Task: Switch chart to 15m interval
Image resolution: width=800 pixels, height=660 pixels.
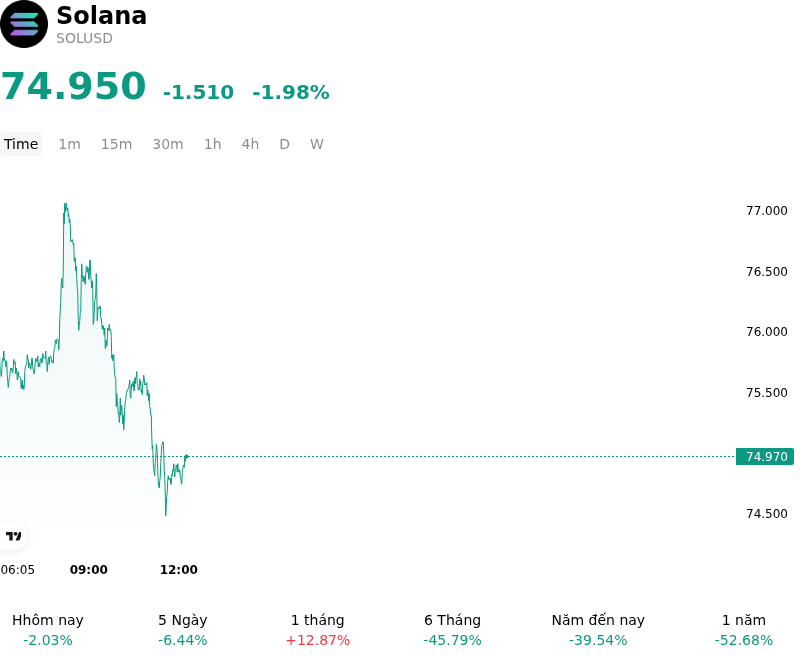Action: [x=116, y=144]
